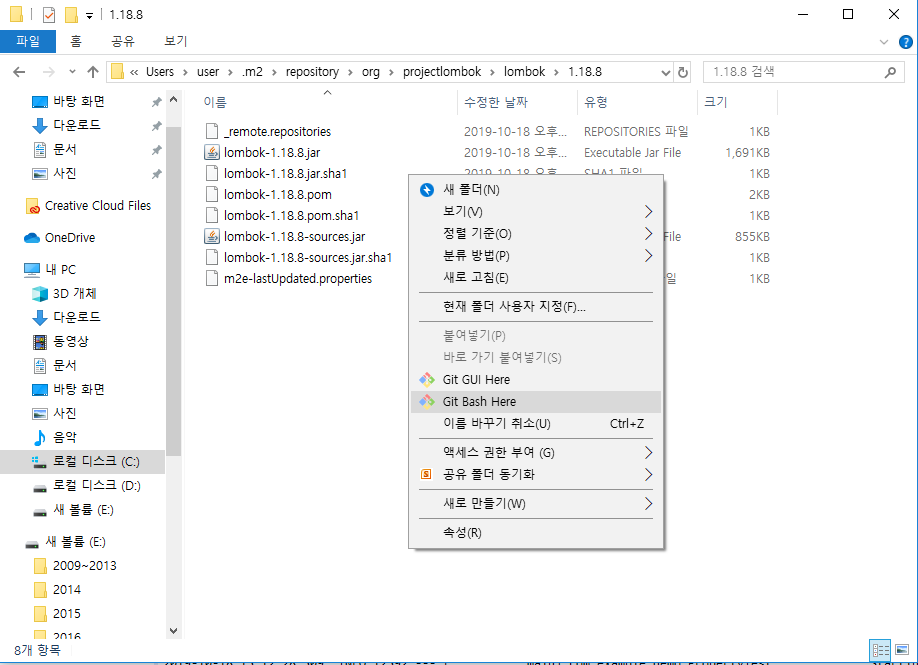This screenshot has height=665, width=918.
Task: Select lombok-1.18.8.pom.sha1 file name
Action: click(292, 216)
